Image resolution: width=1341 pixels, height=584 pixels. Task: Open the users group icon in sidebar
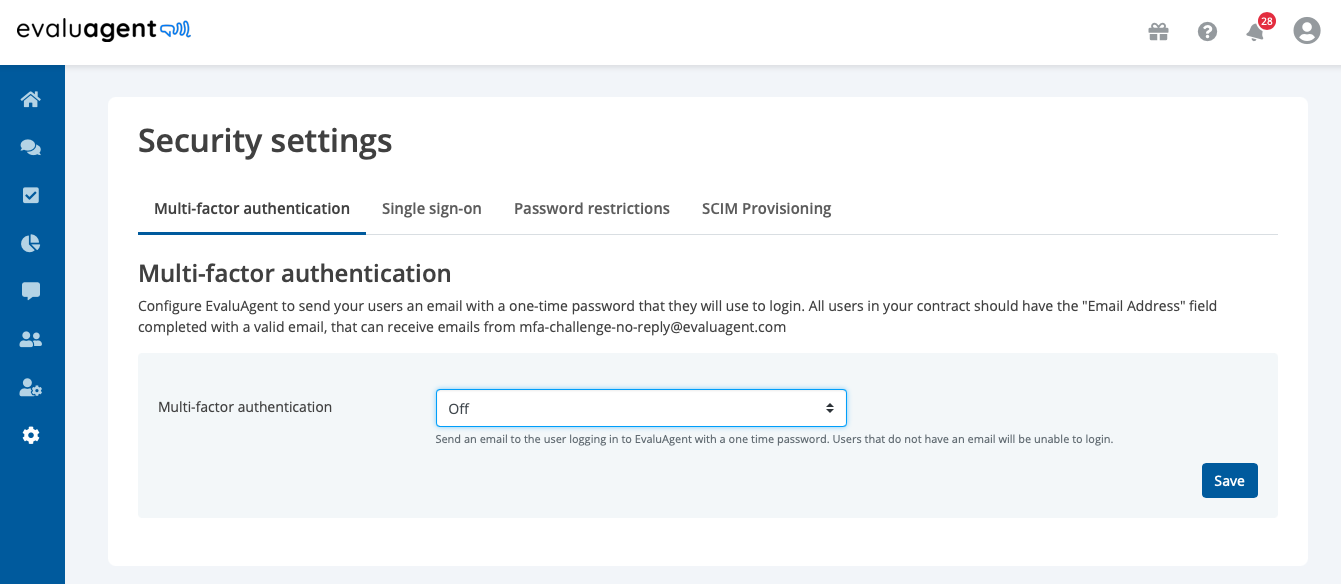pos(31,339)
